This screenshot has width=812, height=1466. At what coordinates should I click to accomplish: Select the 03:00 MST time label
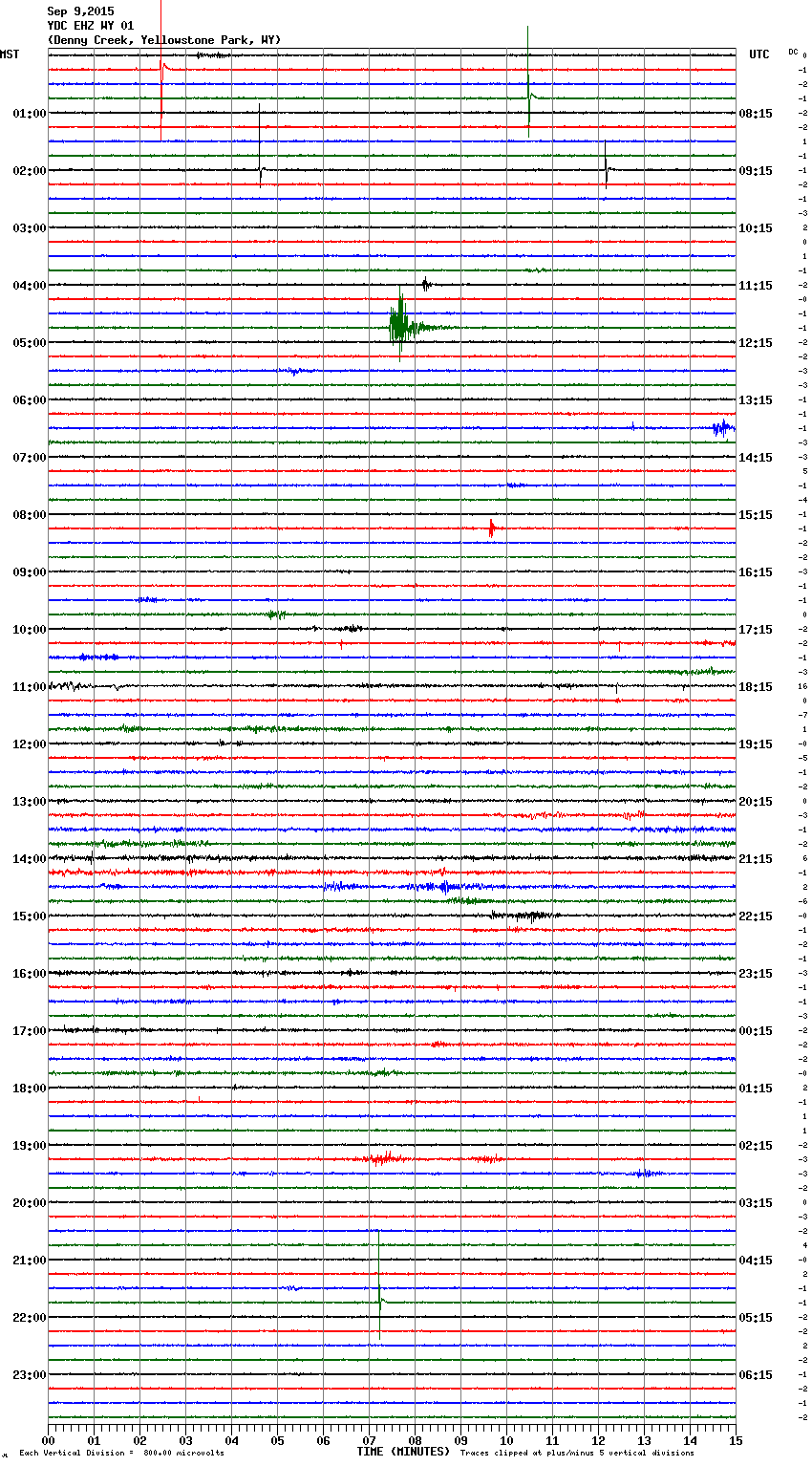coord(30,228)
